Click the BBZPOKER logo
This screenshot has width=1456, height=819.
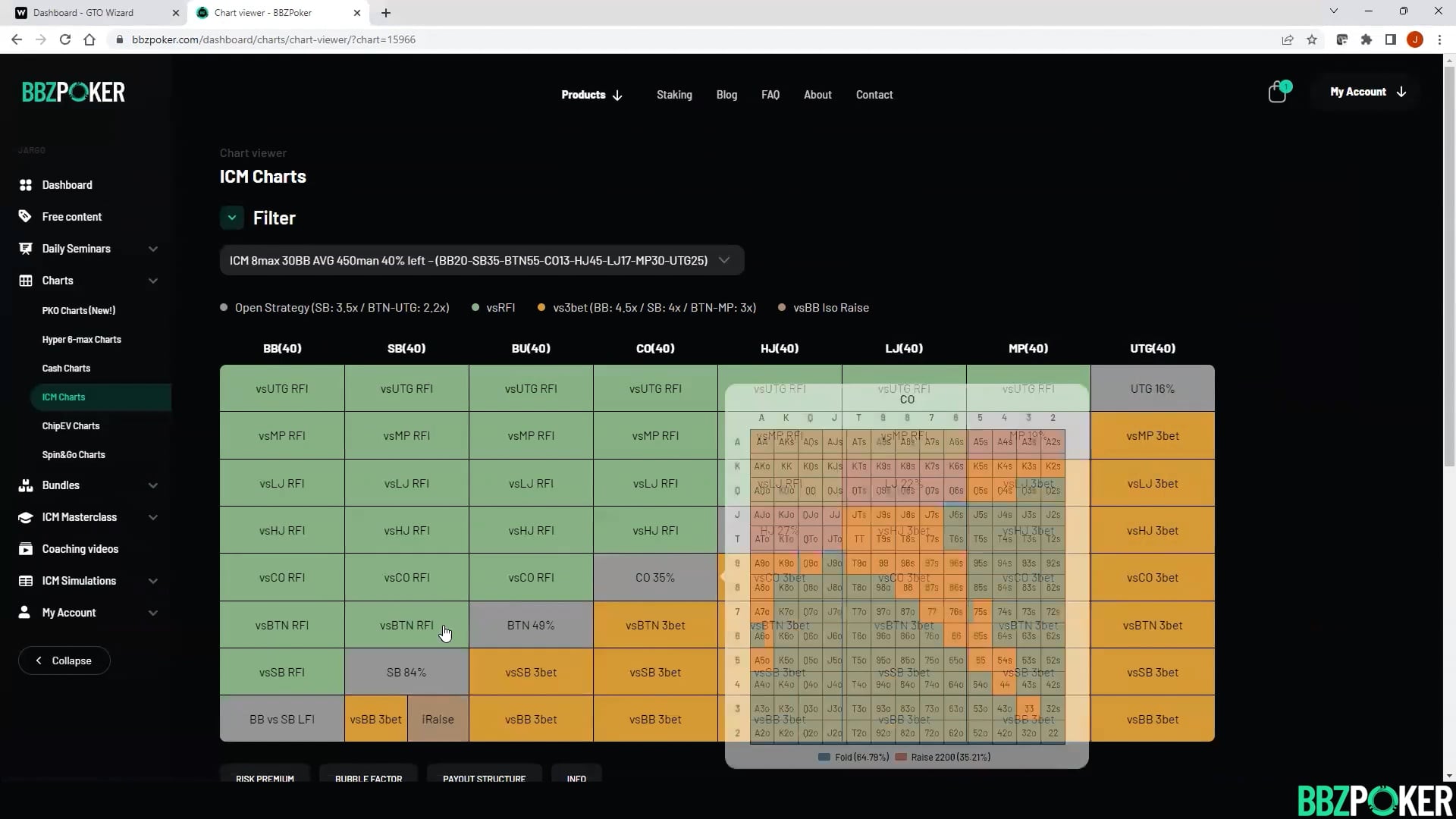74,92
